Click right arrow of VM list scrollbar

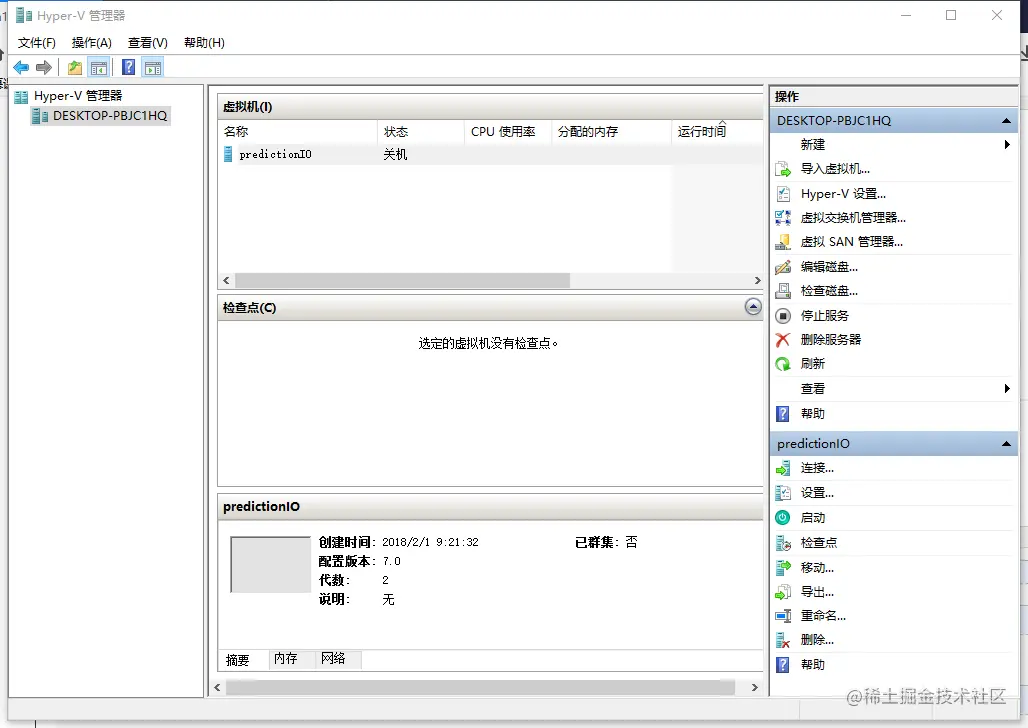click(757, 281)
